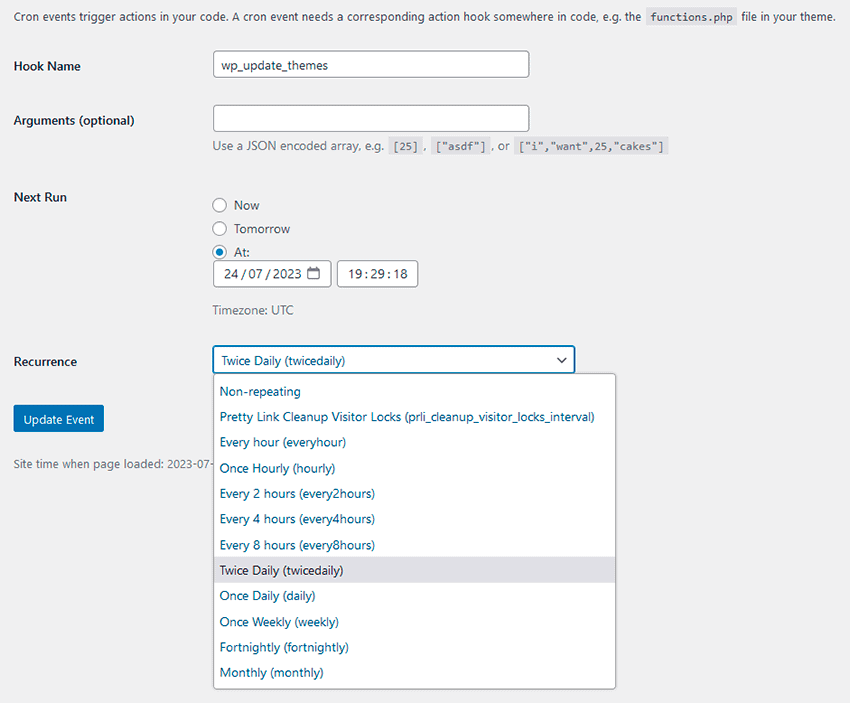Open the calendar date picker icon
The height and width of the screenshot is (703, 850).
[313, 273]
